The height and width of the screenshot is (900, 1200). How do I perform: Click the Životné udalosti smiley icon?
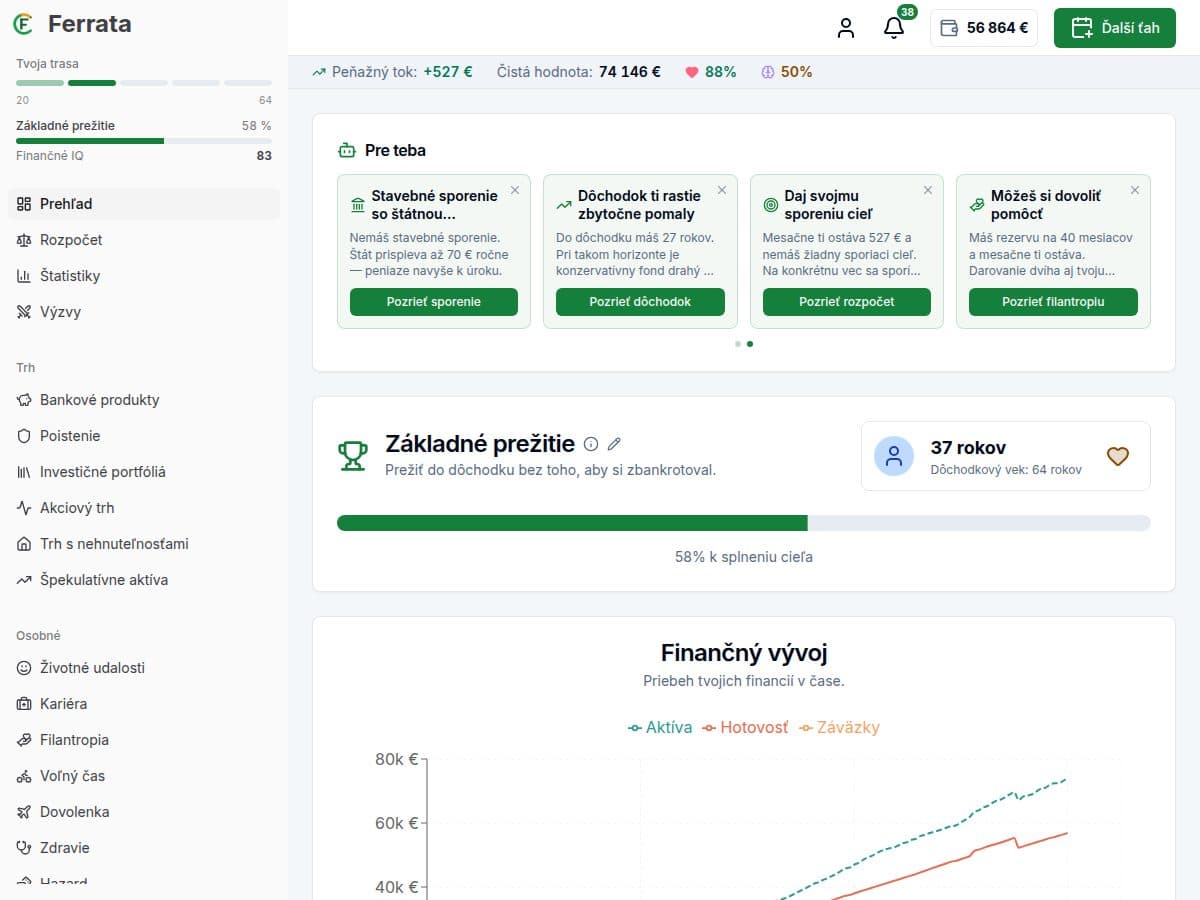tap(24, 668)
